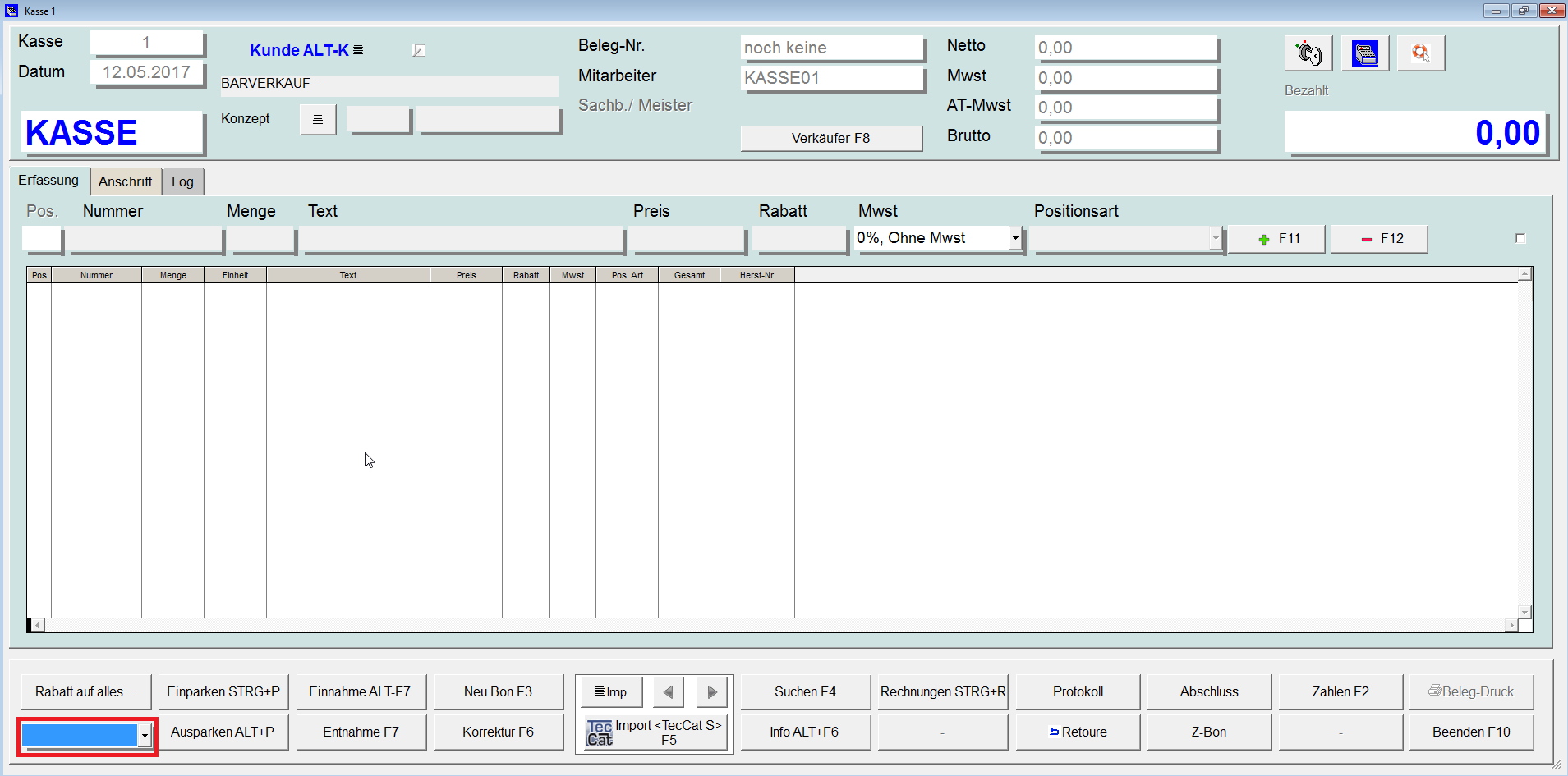Click the Beleg-Nr. field 'noch keine'

click(832, 48)
